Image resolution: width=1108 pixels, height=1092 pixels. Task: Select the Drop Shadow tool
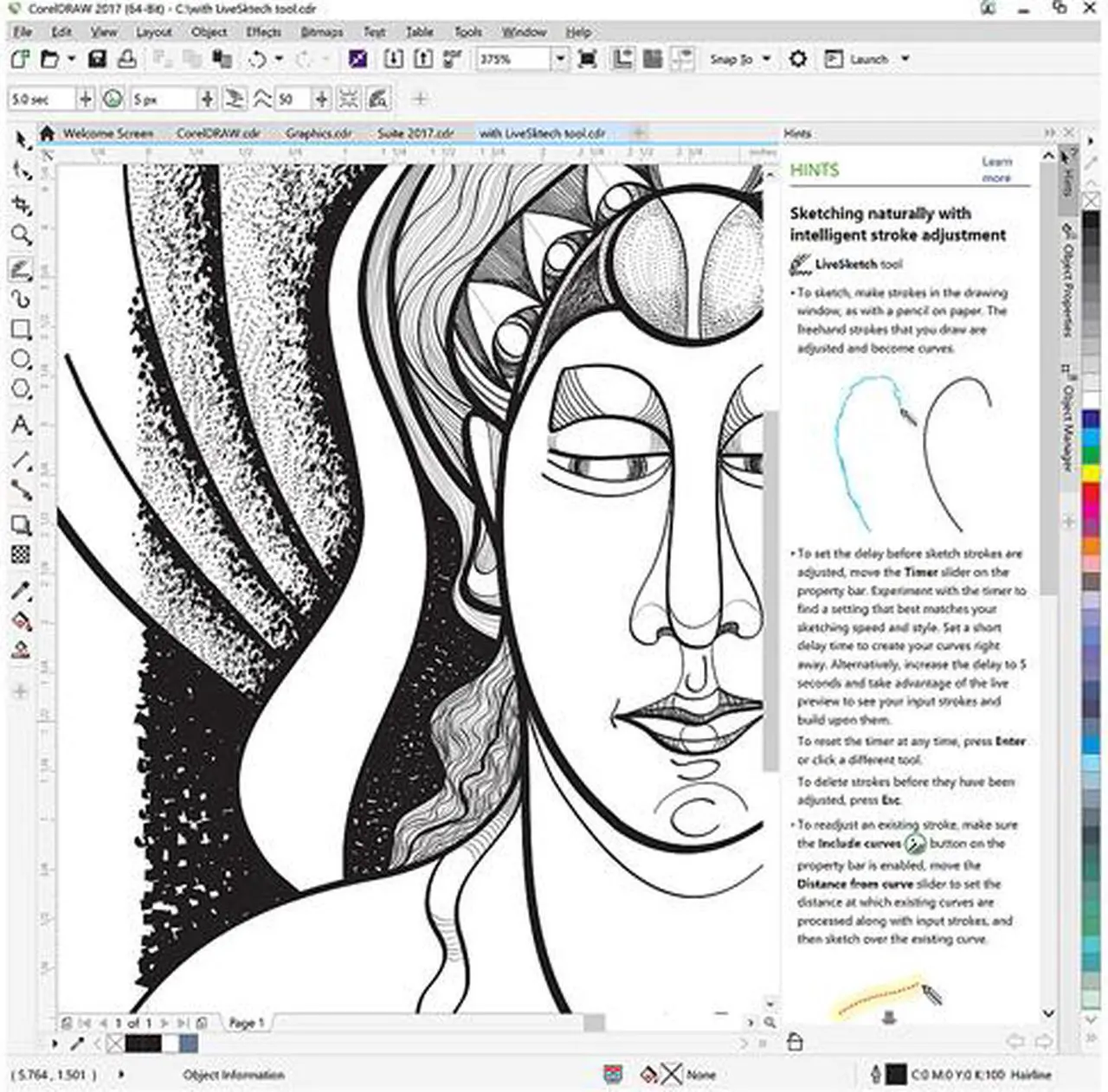[x=21, y=524]
